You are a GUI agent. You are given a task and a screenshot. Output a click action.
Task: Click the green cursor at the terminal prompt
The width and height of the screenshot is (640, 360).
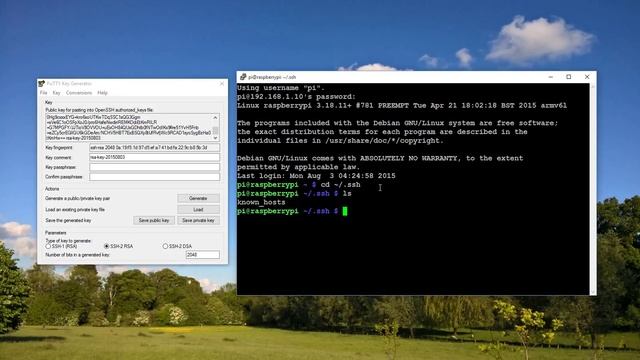[345, 211]
